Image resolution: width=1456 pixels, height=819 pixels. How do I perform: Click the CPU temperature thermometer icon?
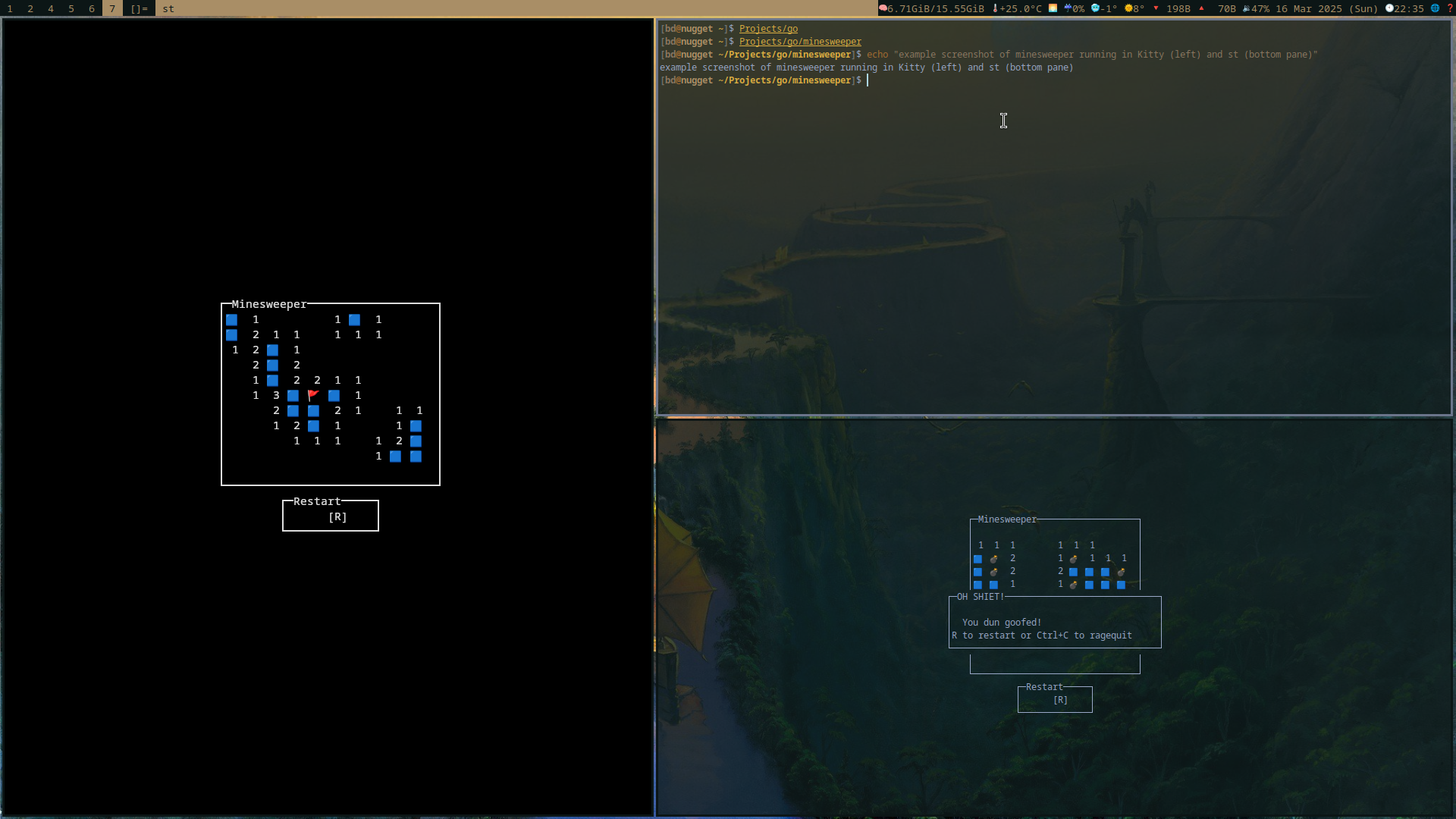[995, 8]
